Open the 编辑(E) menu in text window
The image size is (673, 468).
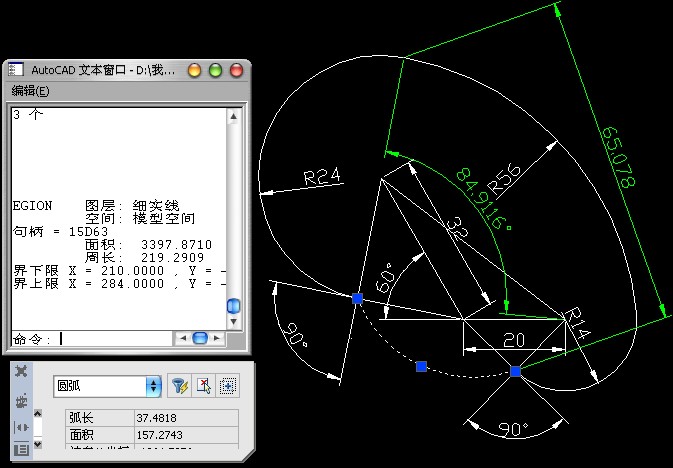(x=30, y=91)
